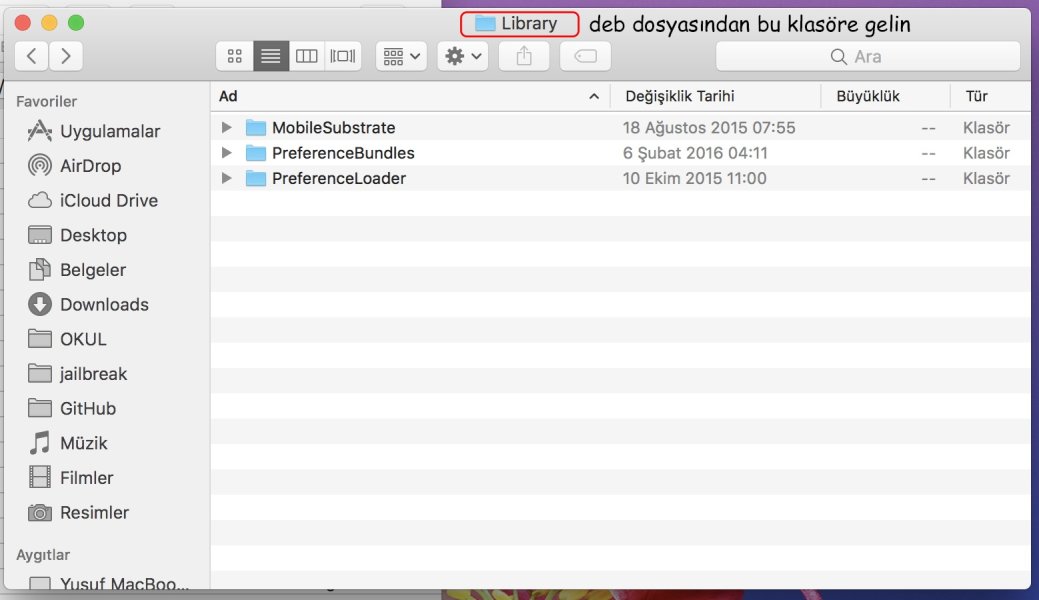Sort by Büyüklük column header

885,96
